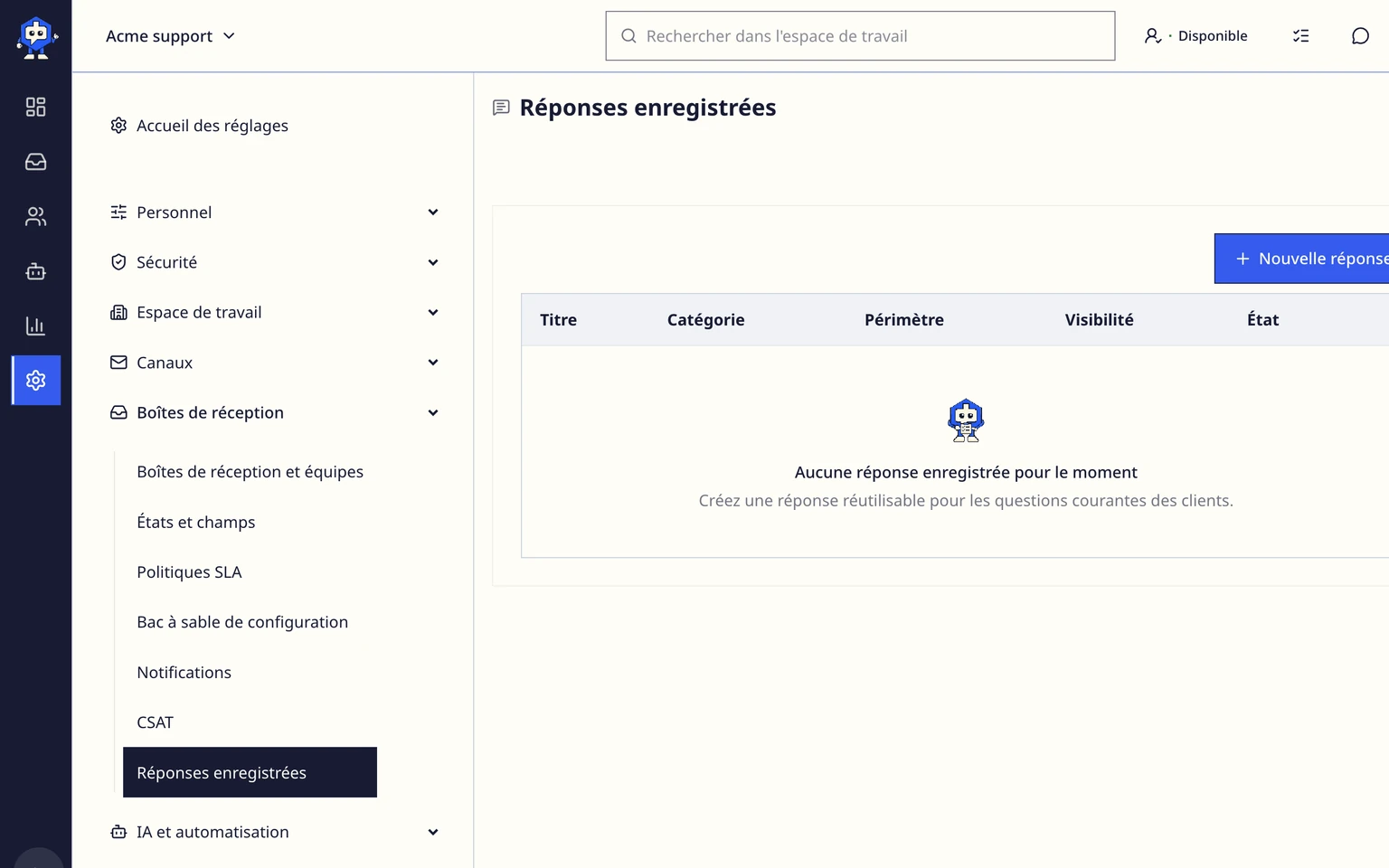Click the shield icon beside Sécurité
The image size is (1389, 868).
coord(118,262)
